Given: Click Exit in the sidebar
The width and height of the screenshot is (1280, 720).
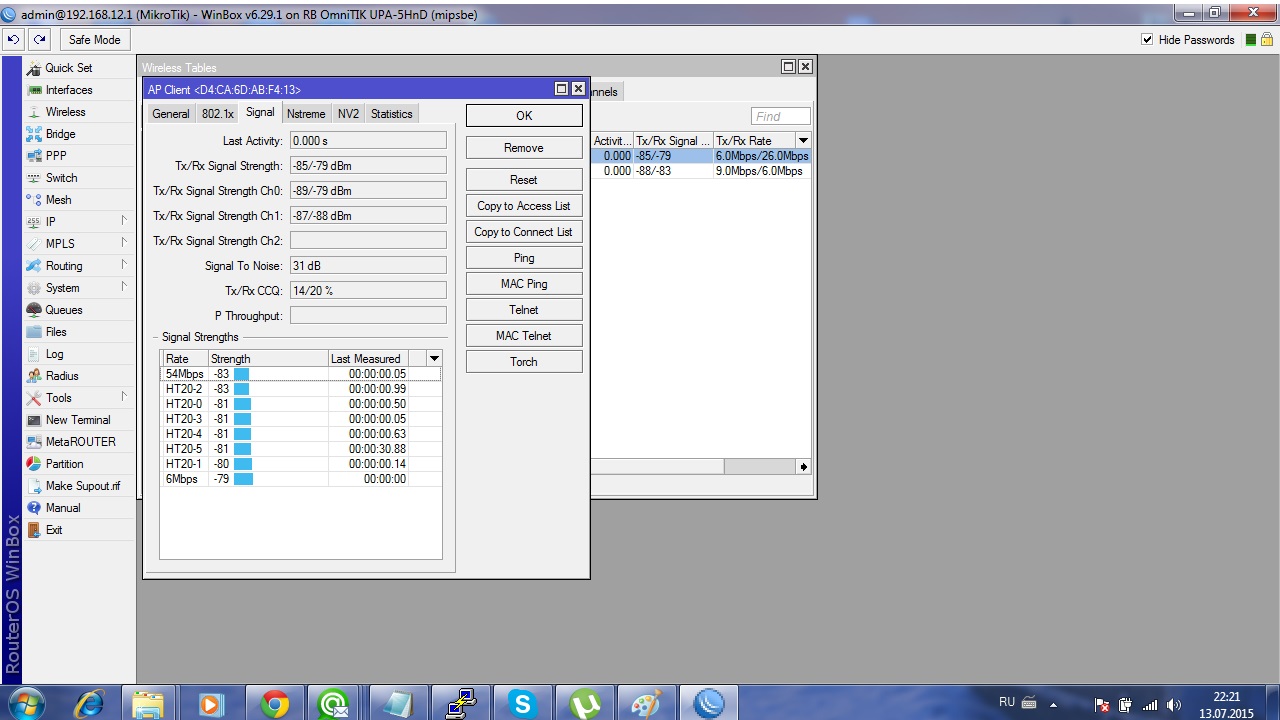Looking at the screenshot, I should tap(54, 530).
